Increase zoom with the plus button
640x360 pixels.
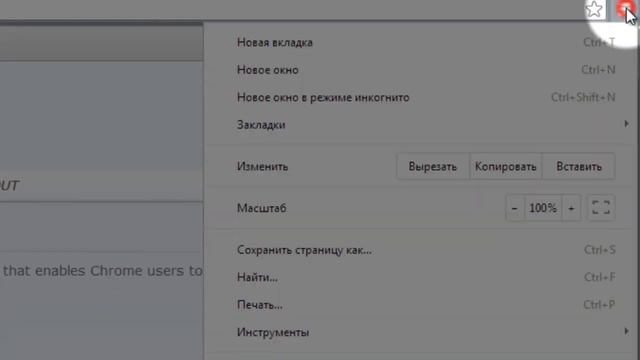point(571,208)
